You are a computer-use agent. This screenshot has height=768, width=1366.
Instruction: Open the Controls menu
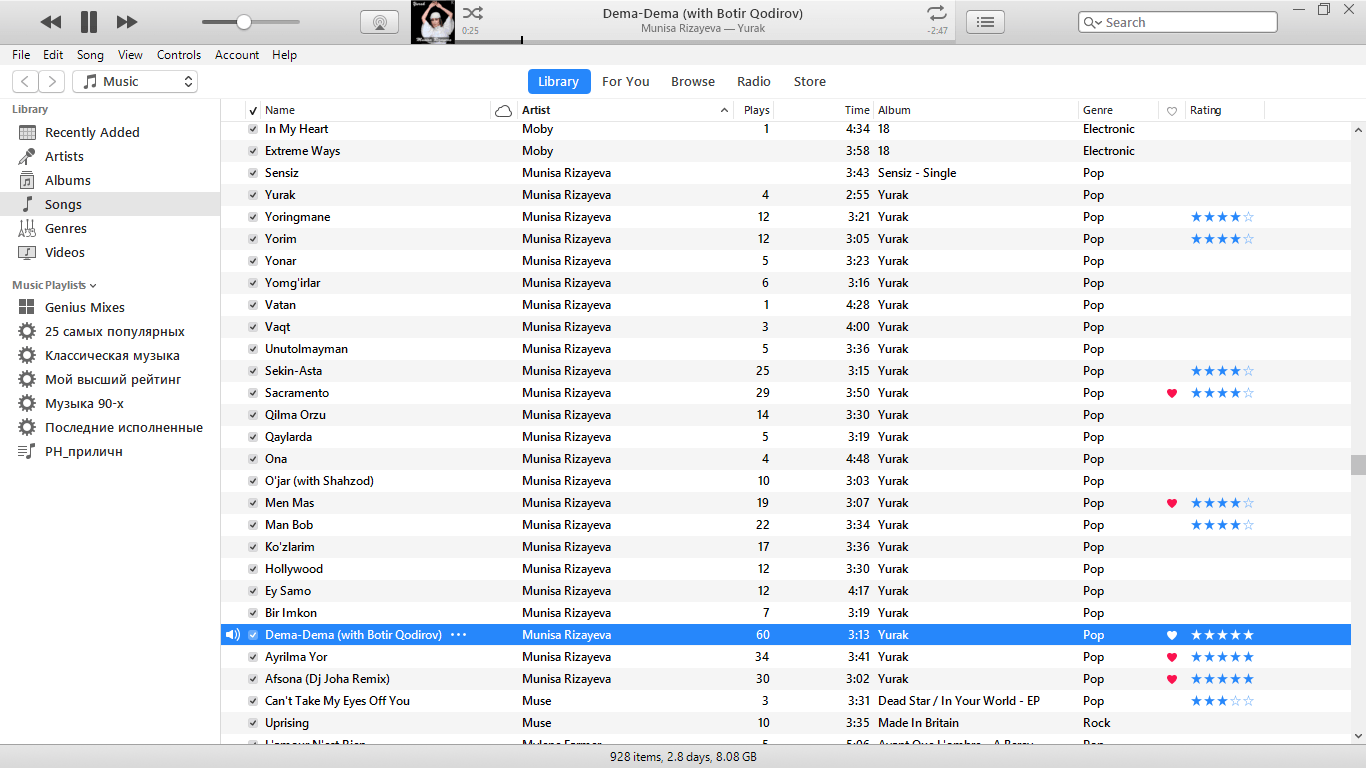click(x=179, y=55)
